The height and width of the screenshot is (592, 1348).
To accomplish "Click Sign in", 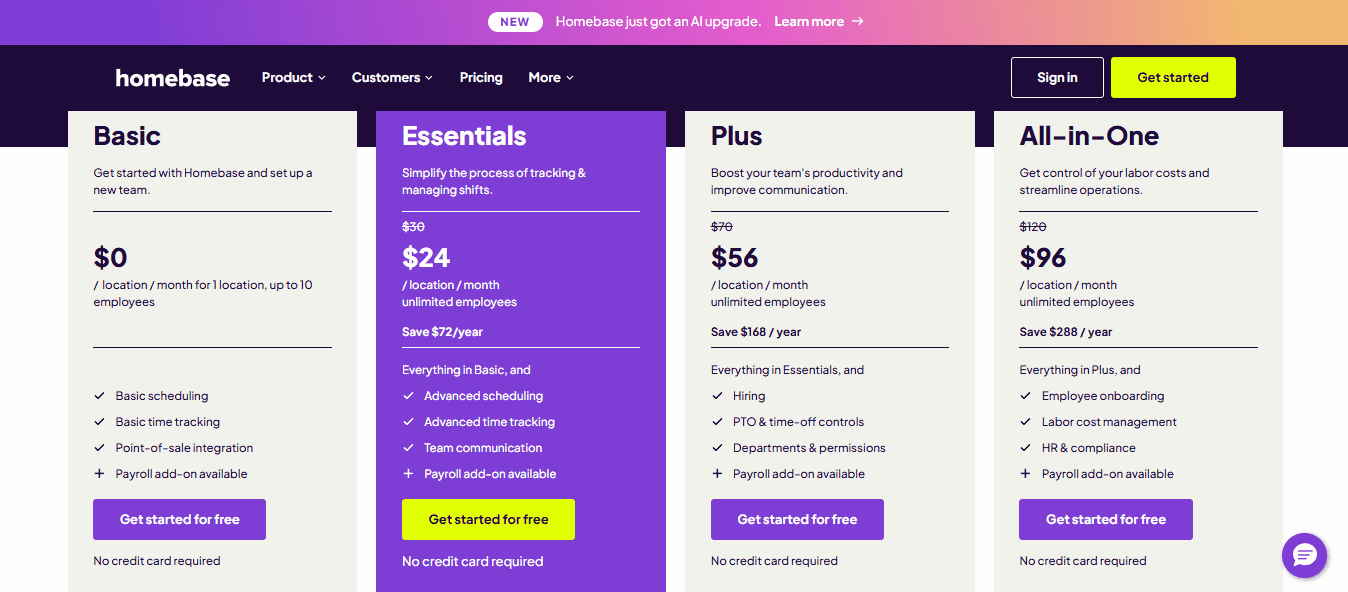I will pos(1057,77).
